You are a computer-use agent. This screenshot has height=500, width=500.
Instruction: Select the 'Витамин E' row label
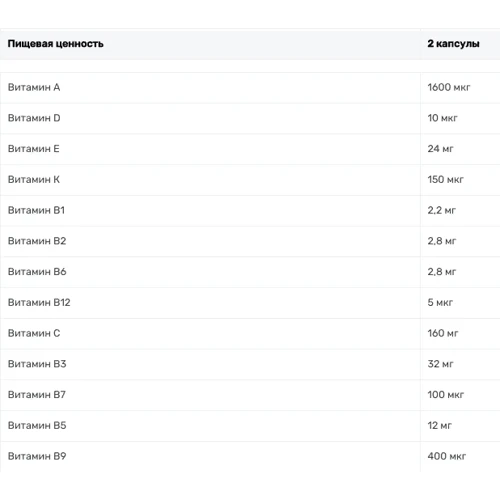[34, 149]
